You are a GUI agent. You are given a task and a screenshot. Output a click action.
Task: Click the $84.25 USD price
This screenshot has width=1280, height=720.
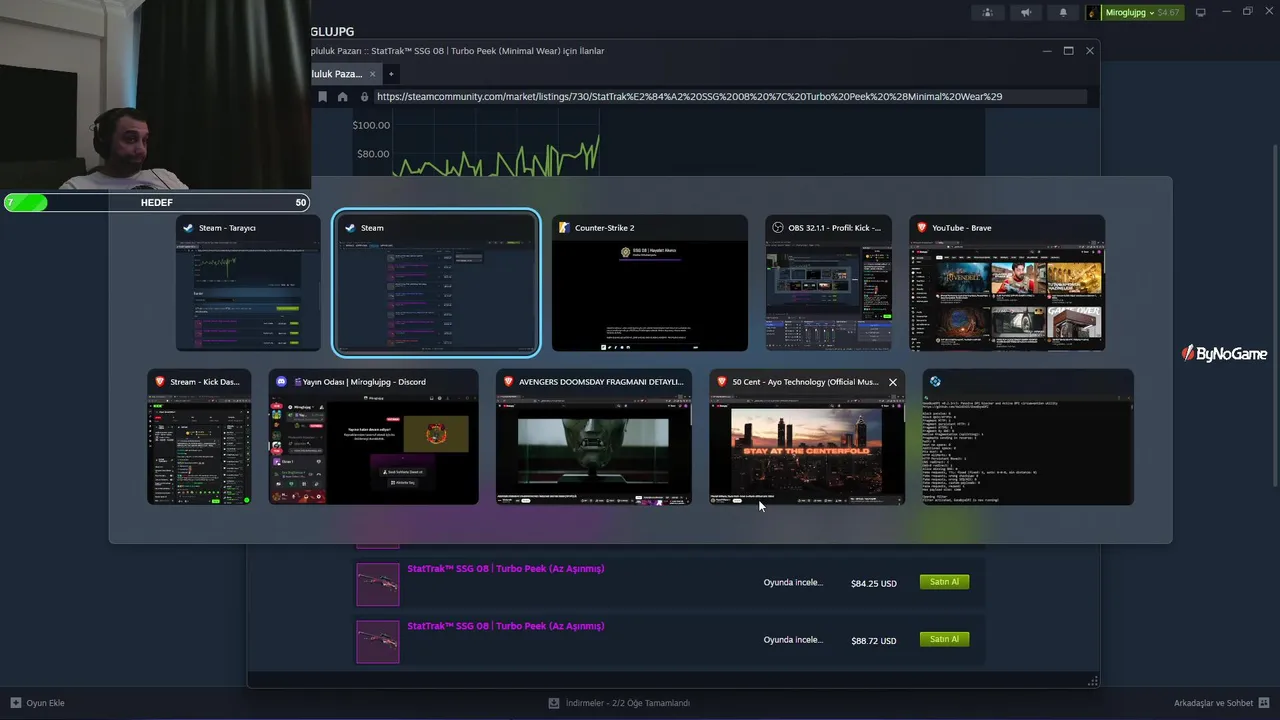tap(873, 583)
